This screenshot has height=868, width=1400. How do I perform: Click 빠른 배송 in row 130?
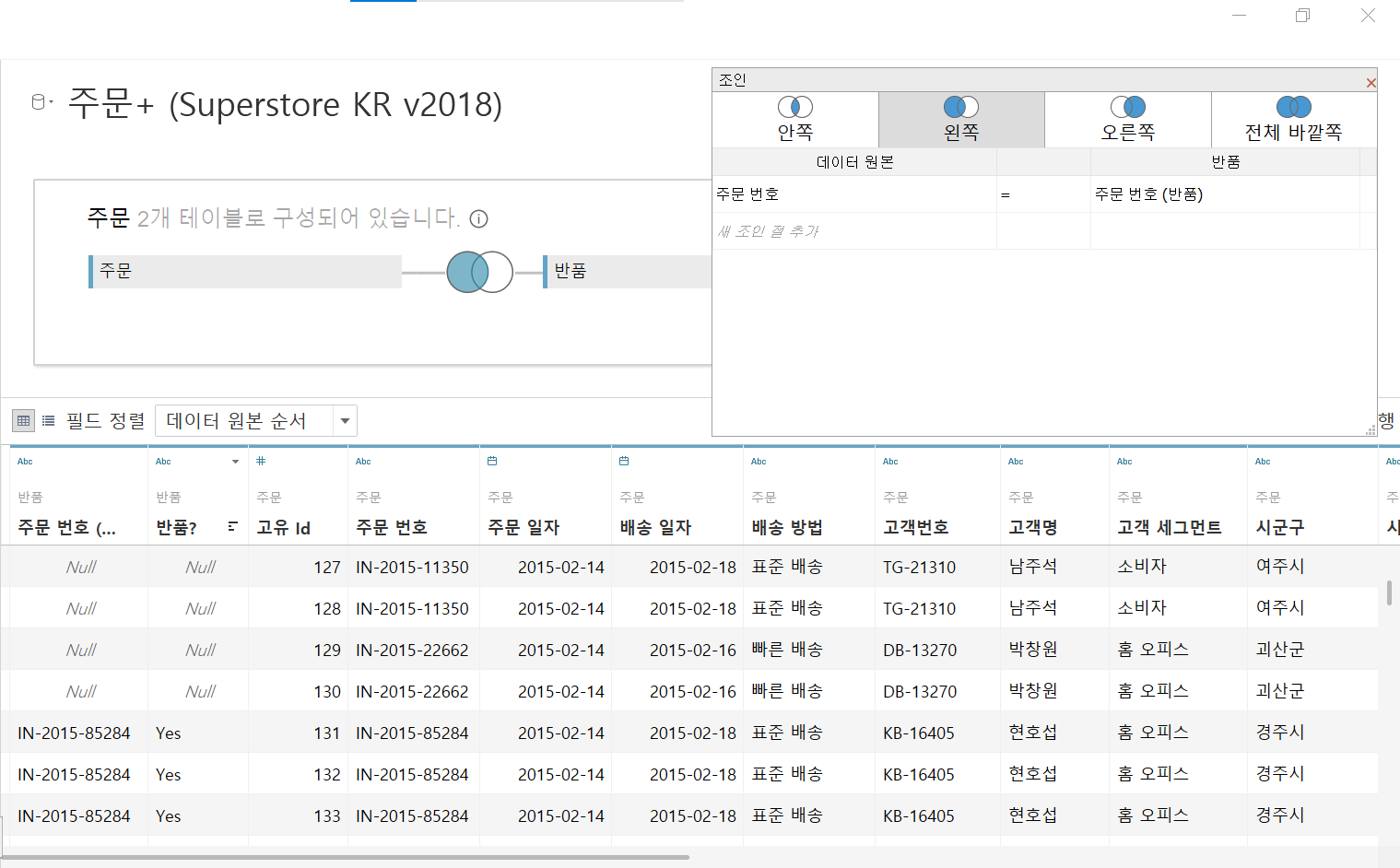787,691
